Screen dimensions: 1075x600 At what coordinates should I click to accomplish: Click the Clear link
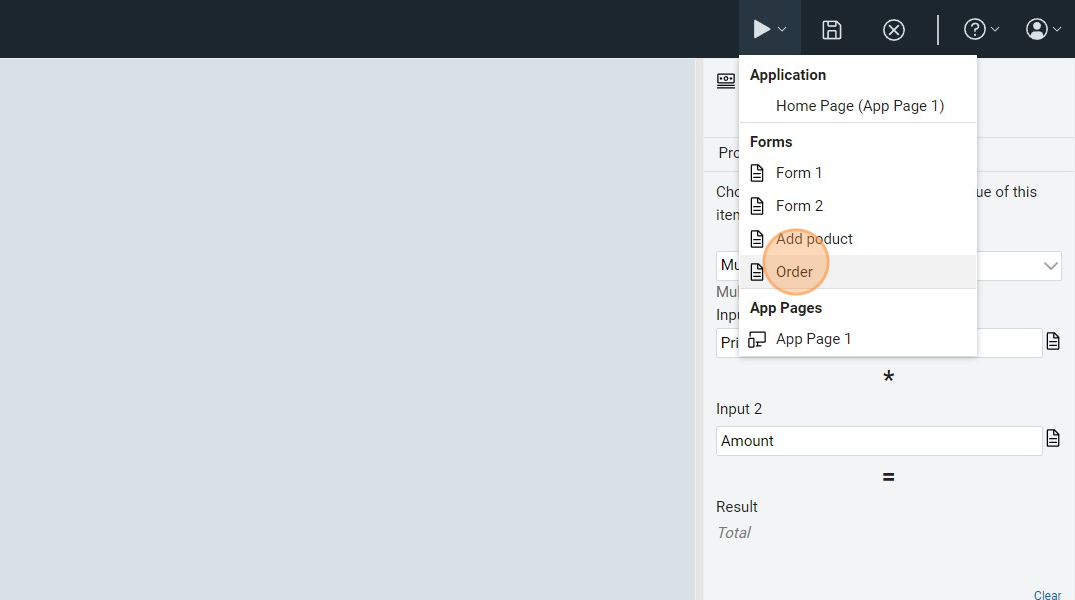(1047, 595)
